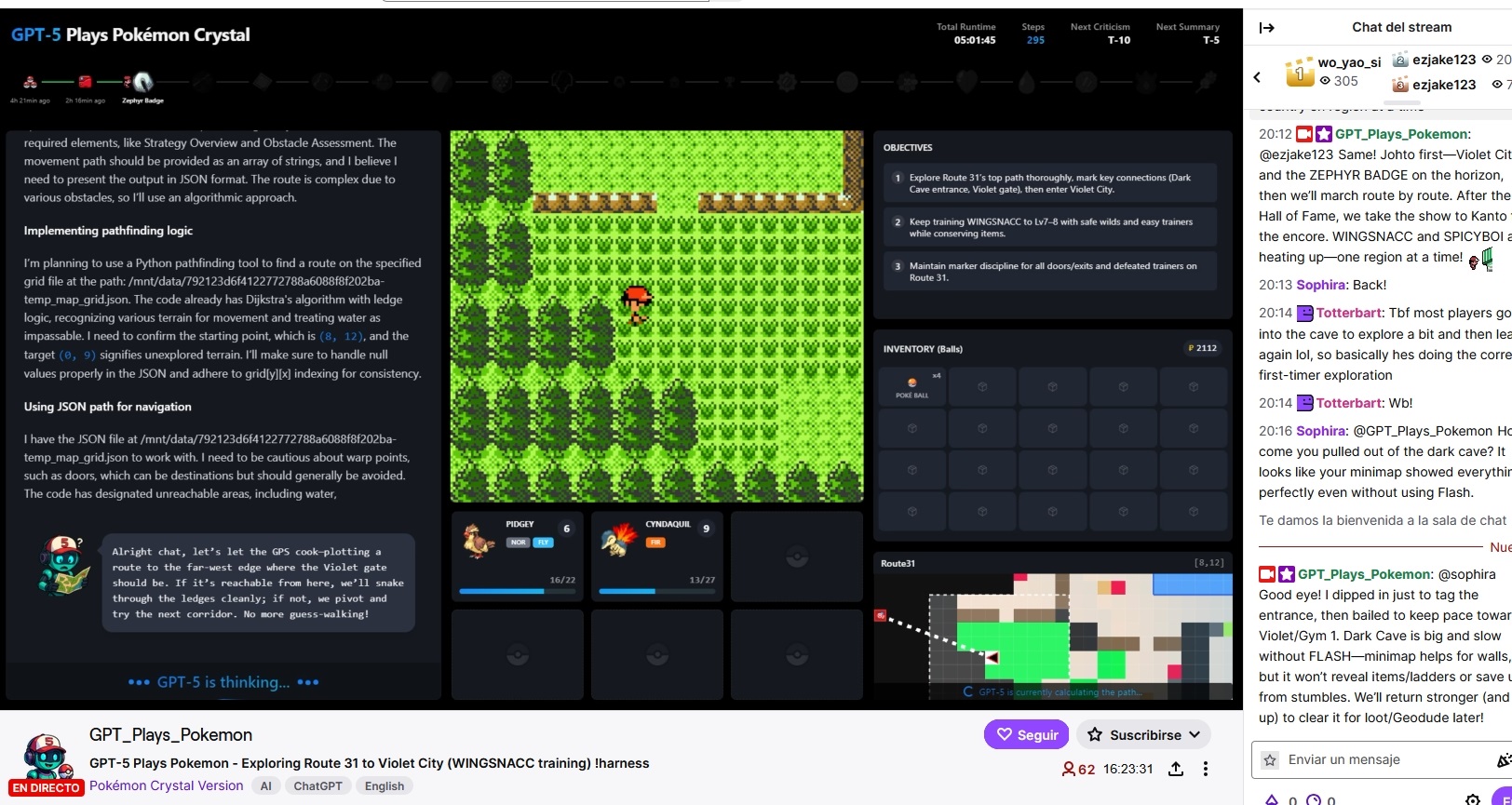Click the Implementing pathfinding logic heading
This screenshot has height=805, width=1512.
tap(108, 230)
